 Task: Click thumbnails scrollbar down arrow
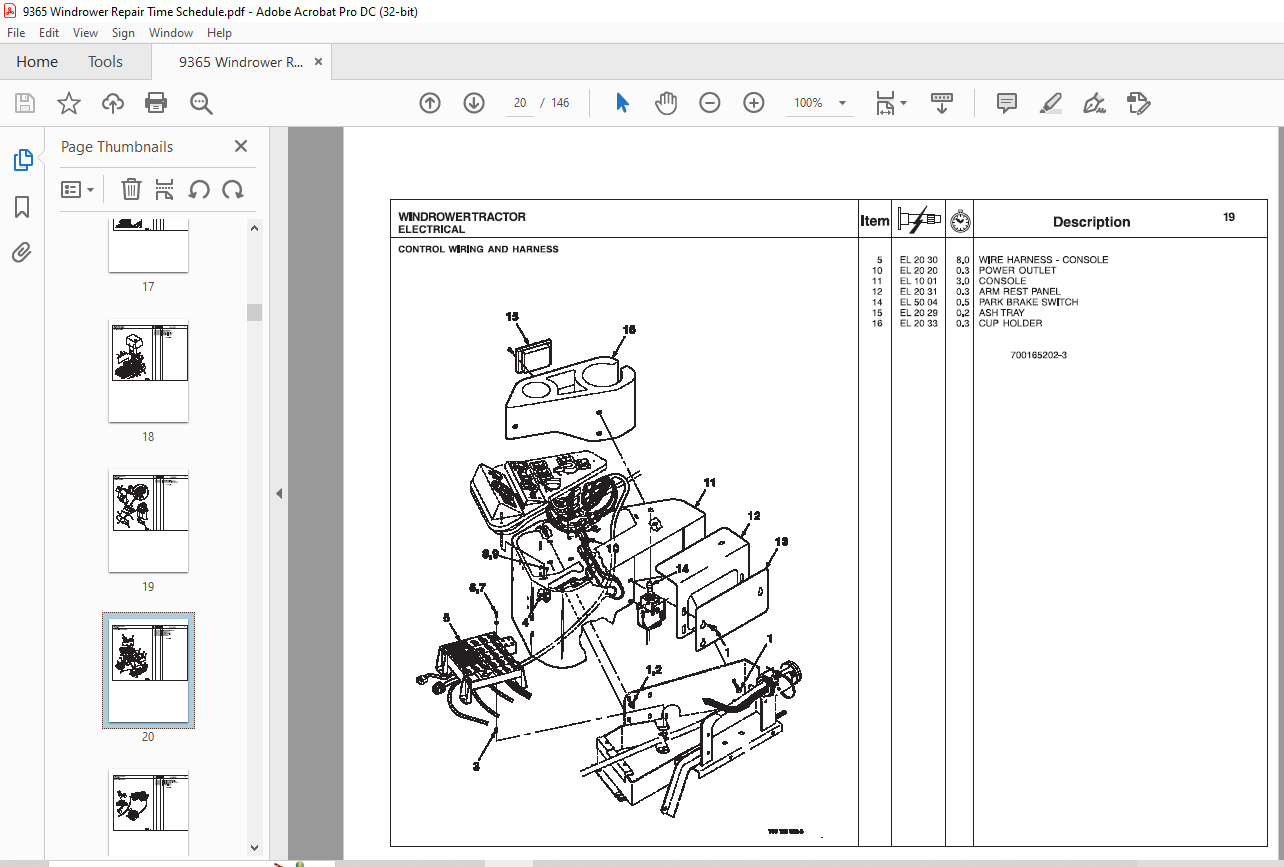[254, 848]
